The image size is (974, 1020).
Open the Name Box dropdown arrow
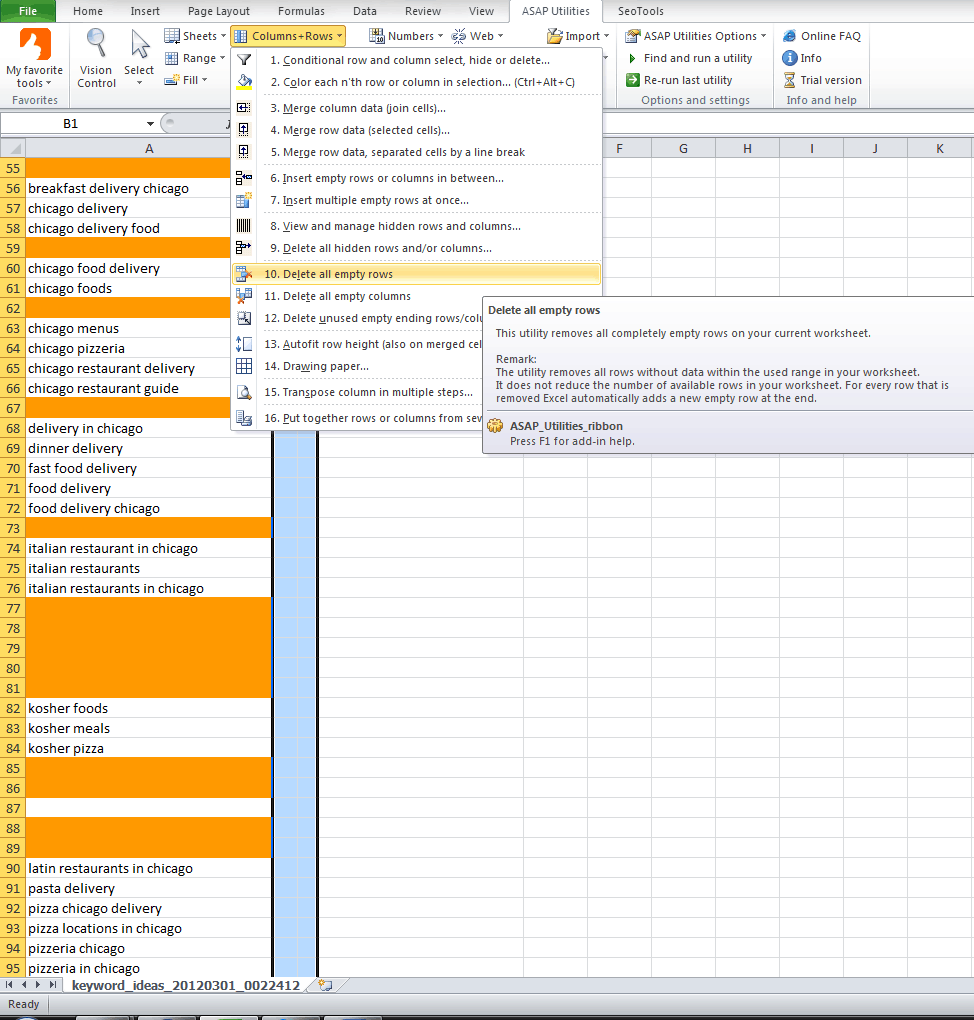(x=150, y=124)
